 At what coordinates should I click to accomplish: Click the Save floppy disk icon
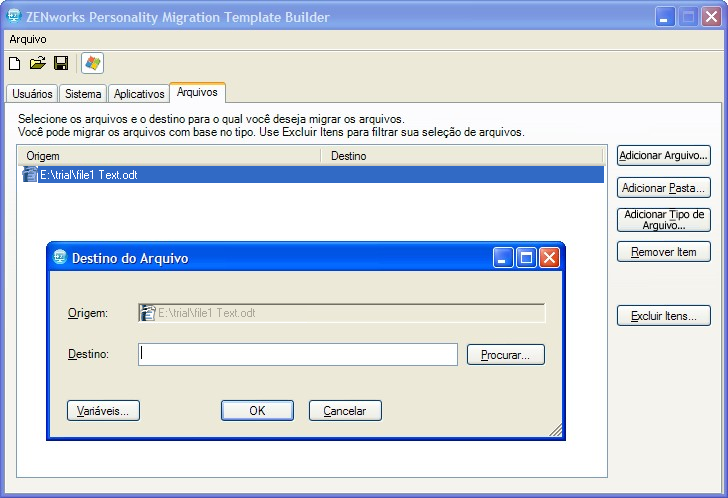(61, 63)
